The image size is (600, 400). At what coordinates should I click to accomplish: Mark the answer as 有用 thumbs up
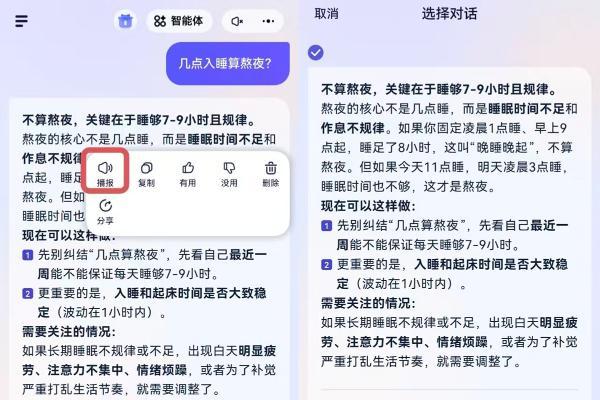point(188,174)
